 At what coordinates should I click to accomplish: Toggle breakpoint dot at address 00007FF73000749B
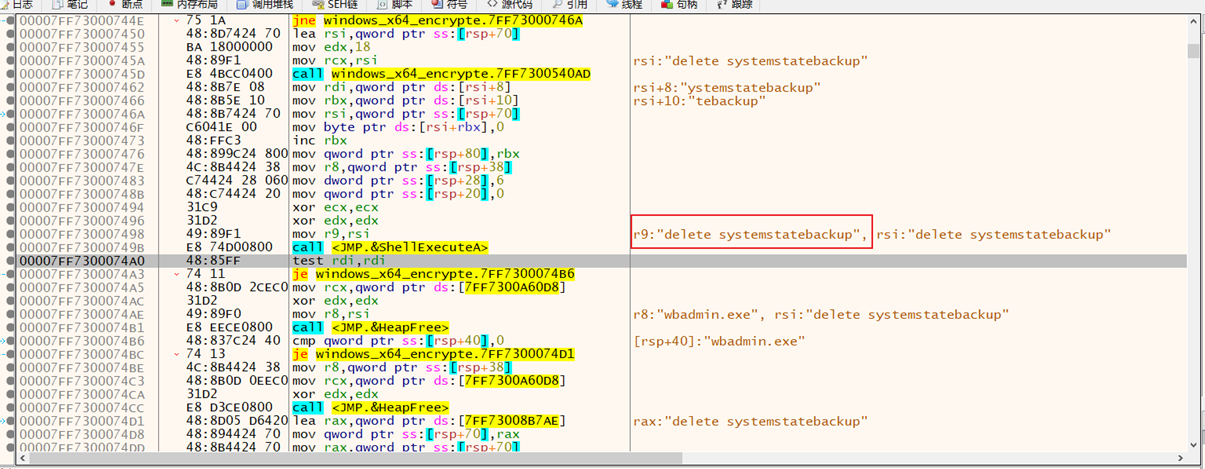tap(10, 247)
